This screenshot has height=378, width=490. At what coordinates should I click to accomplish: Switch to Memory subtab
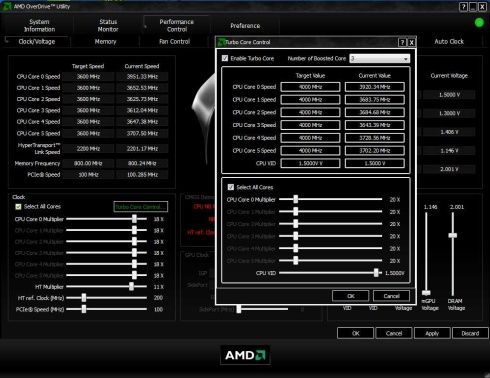point(105,42)
